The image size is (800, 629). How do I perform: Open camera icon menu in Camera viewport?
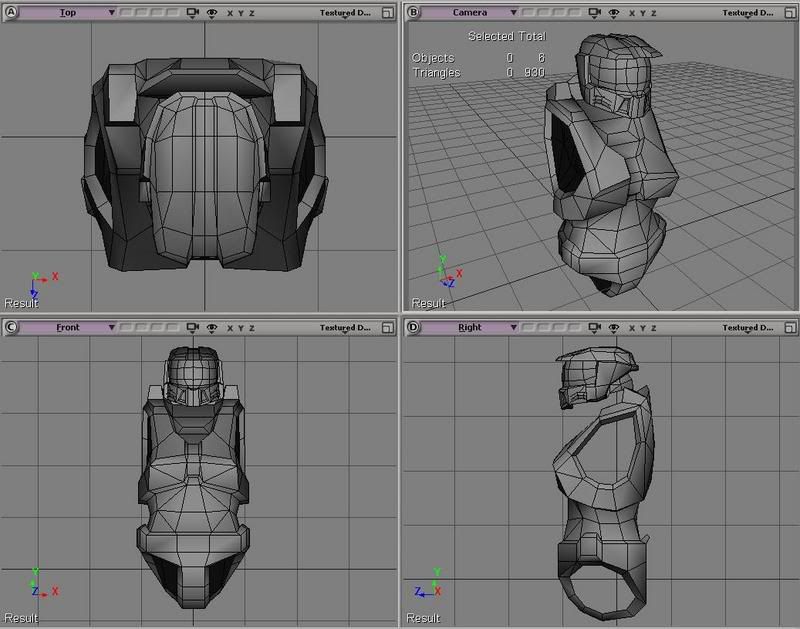coord(594,13)
